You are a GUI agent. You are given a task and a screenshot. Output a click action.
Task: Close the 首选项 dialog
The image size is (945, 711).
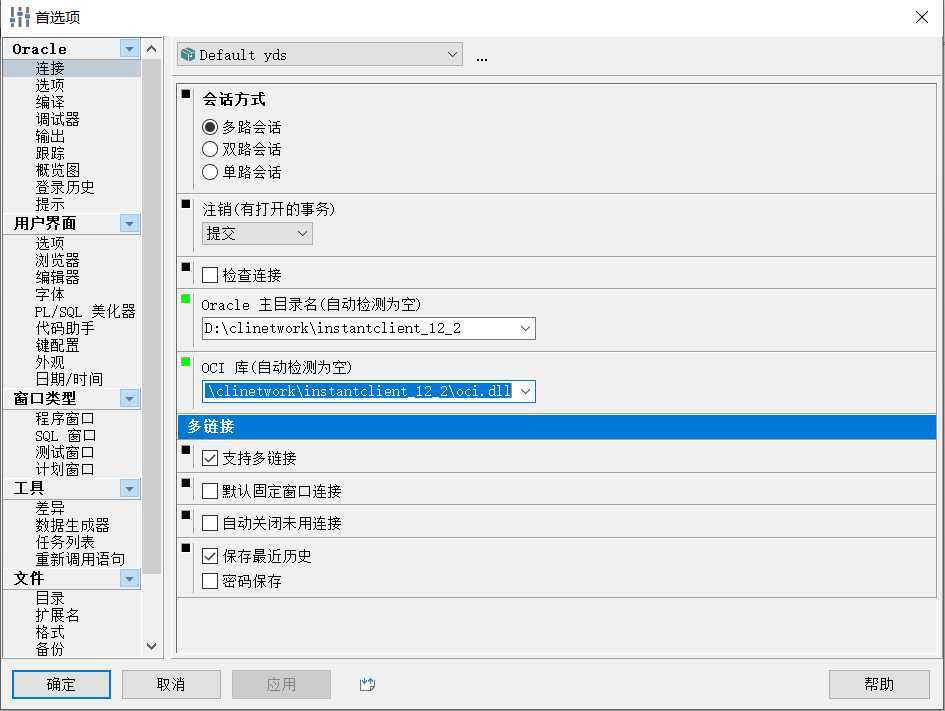(921, 17)
